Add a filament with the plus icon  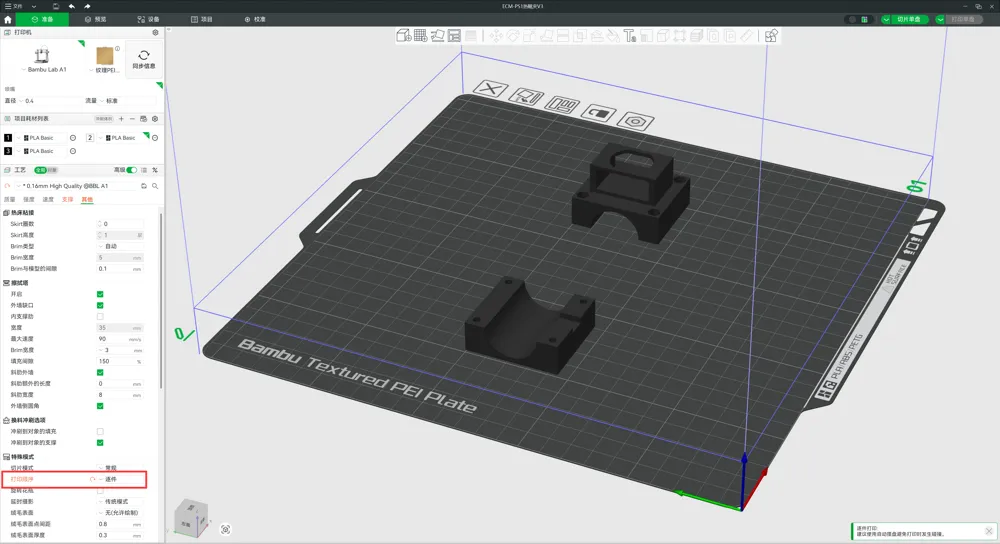(121, 119)
